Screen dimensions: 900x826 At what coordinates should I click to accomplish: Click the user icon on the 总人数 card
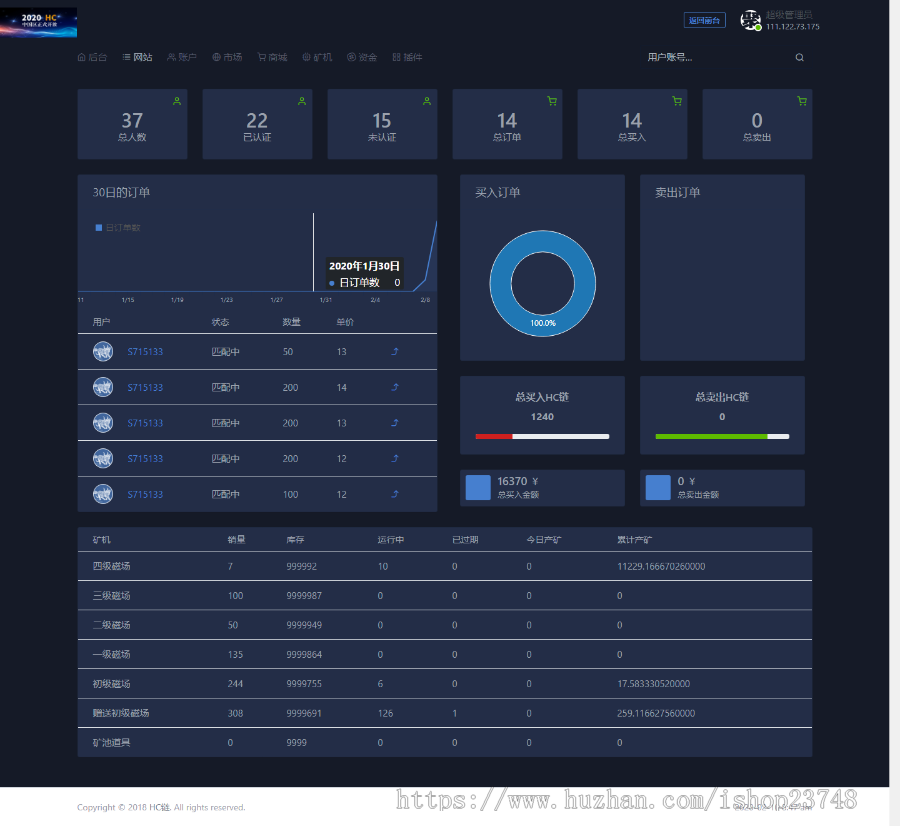pyautogui.click(x=177, y=101)
